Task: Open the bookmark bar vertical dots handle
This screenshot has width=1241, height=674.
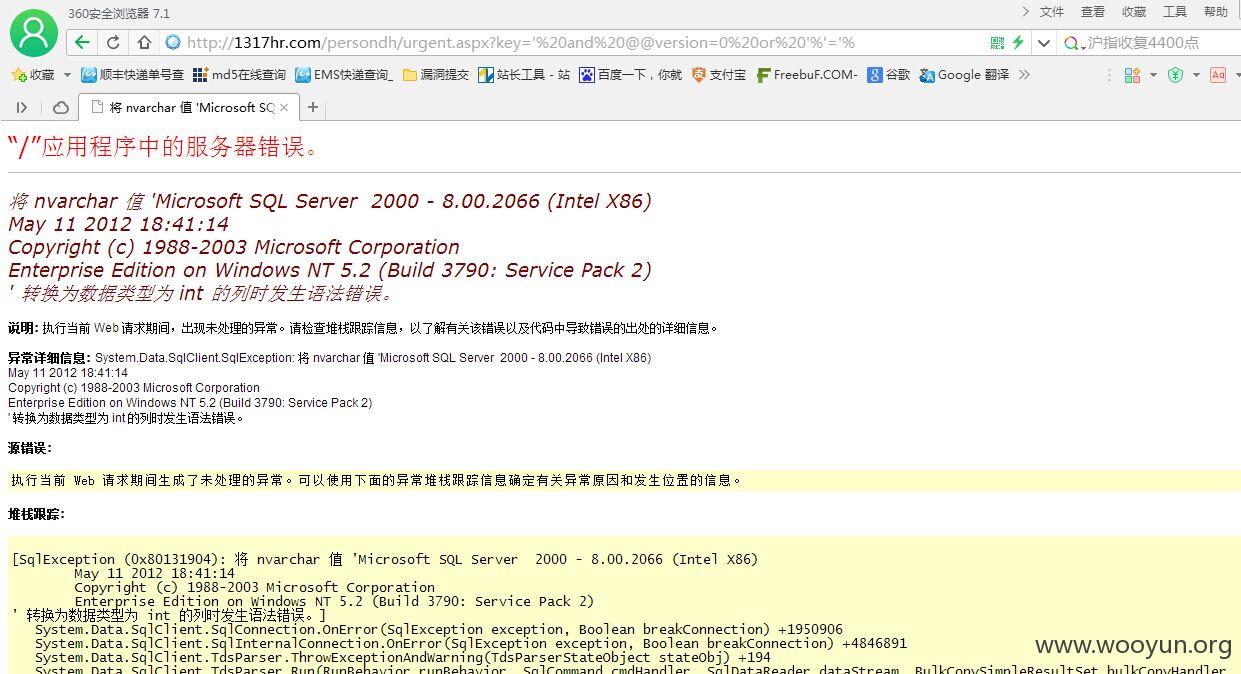Action: (1108, 75)
